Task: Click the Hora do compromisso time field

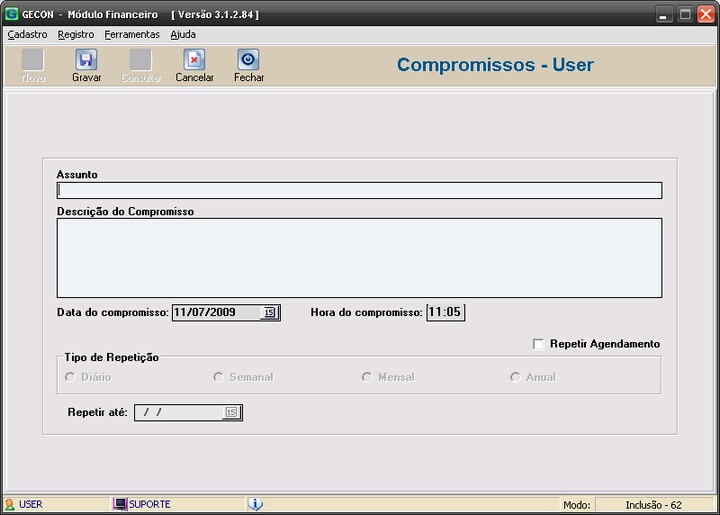Action: [x=445, y=312]
